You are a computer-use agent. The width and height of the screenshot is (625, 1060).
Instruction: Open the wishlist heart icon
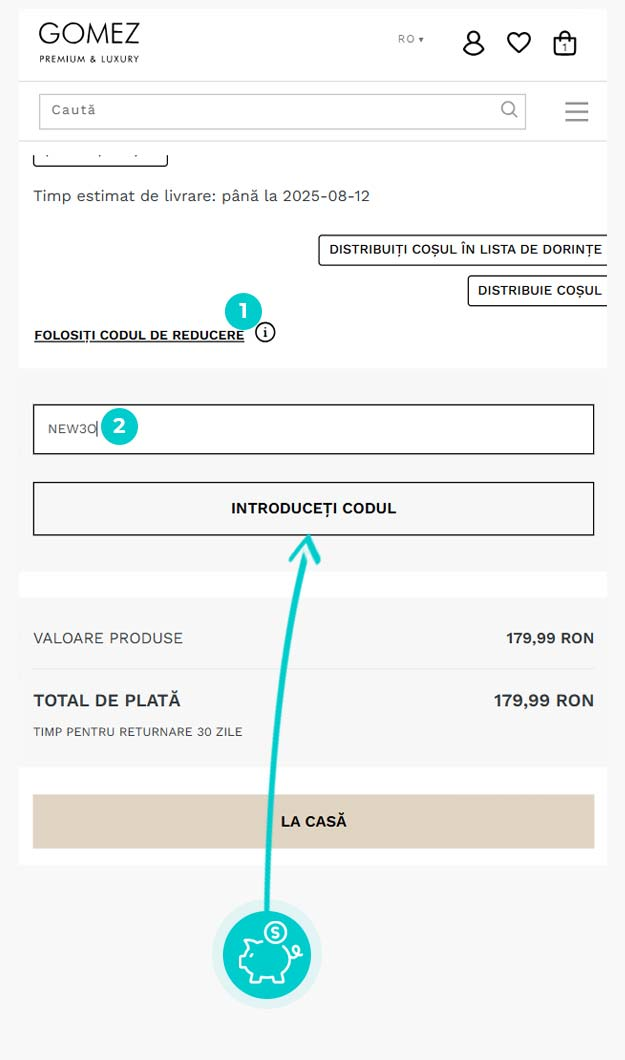pyautogui.click(x=518, y=42)
